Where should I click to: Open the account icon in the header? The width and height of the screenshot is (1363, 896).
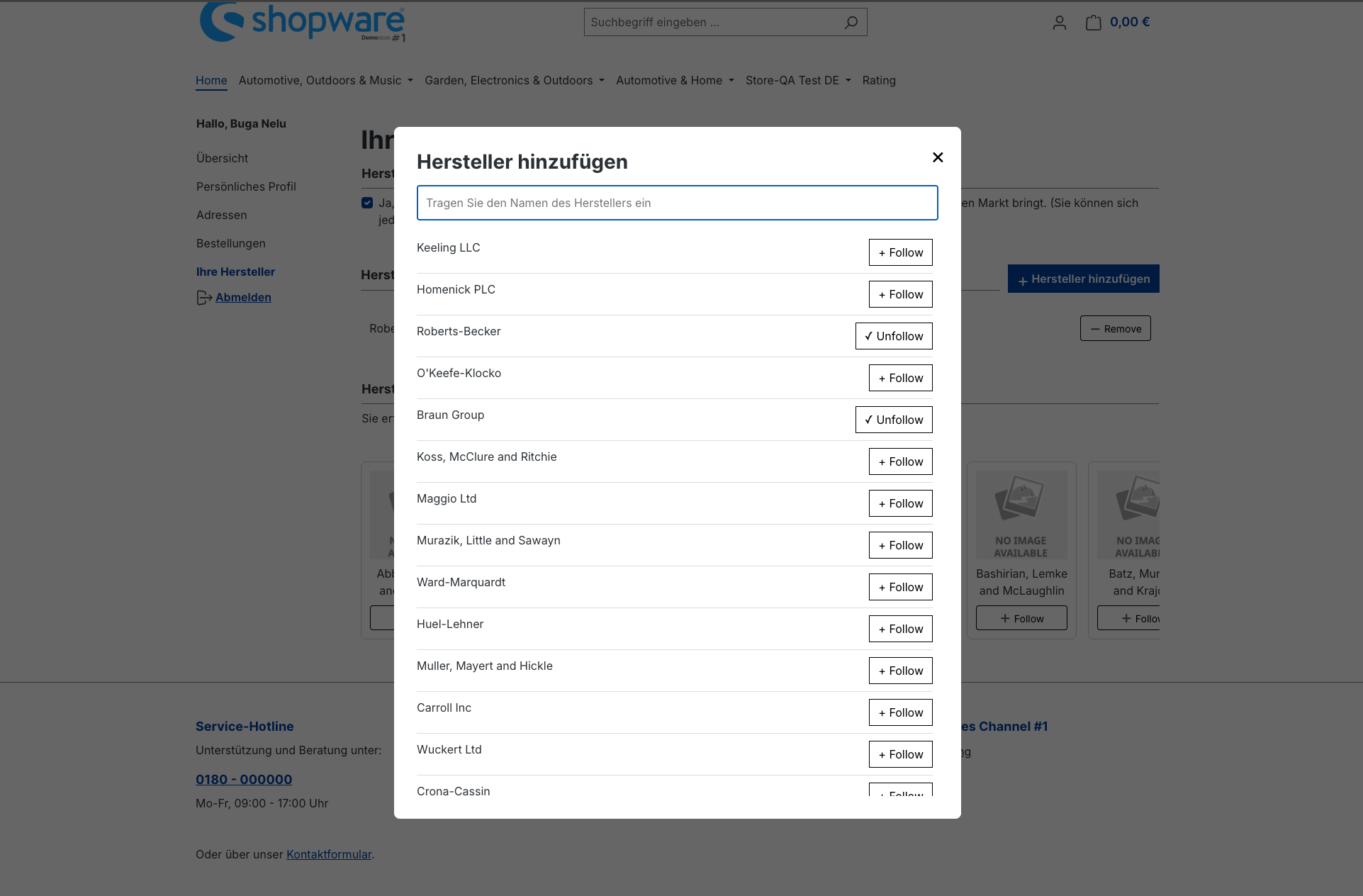[1059, 22]
